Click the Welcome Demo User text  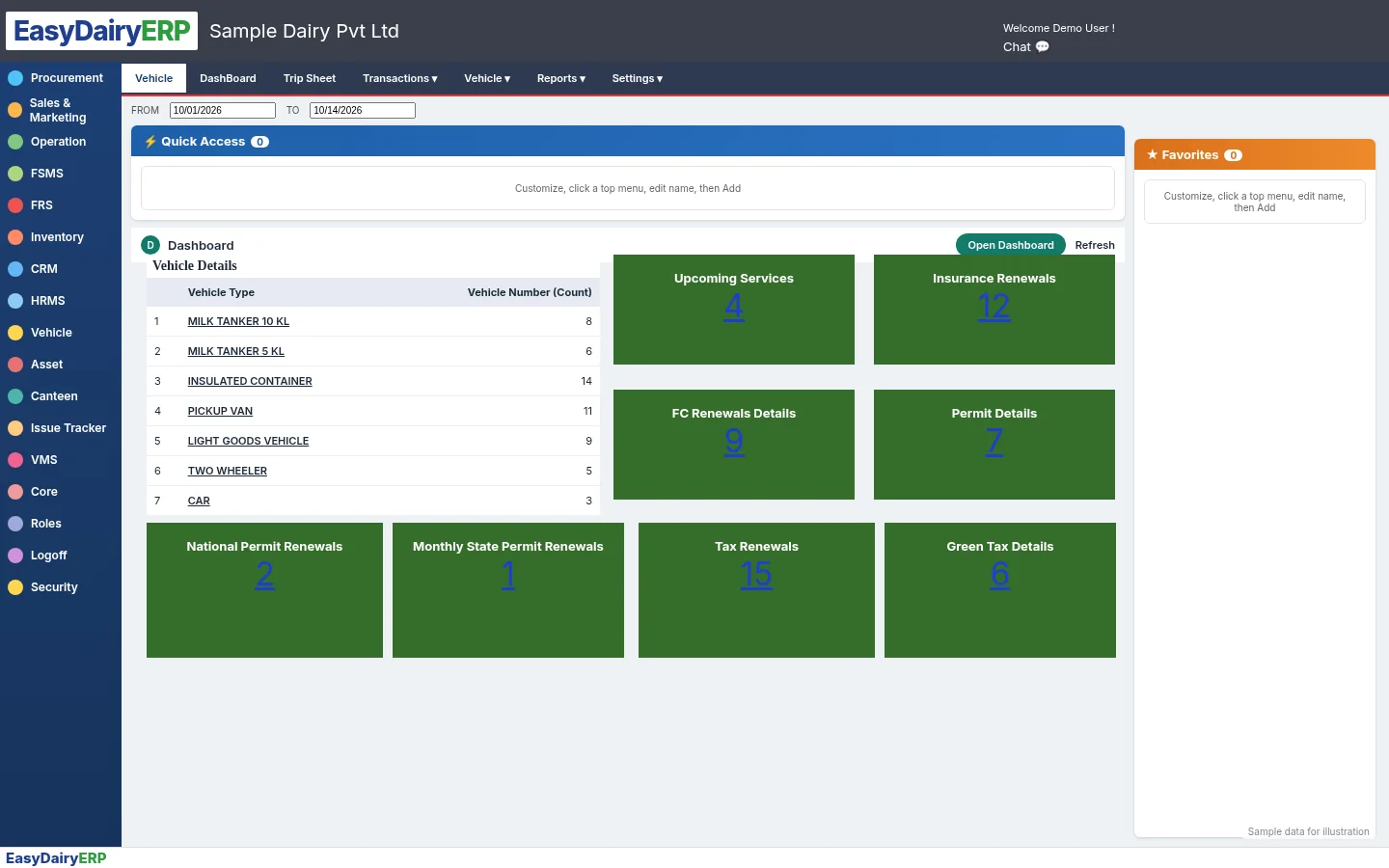(x=1059, y=28)
